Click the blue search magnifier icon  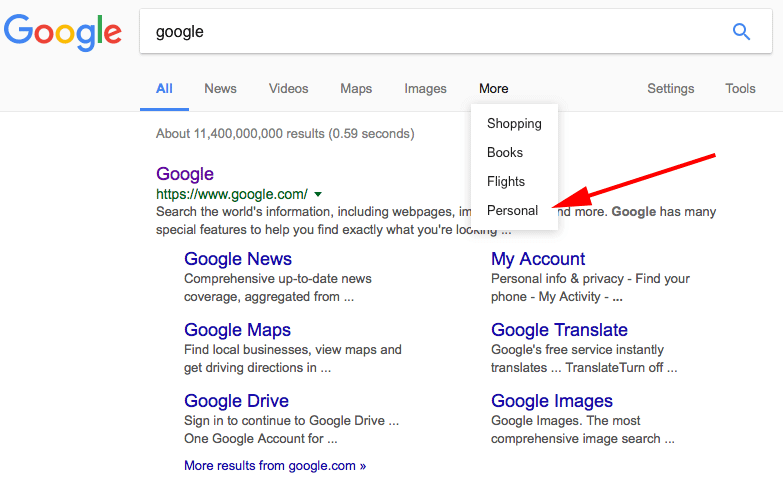pos(741,32)
